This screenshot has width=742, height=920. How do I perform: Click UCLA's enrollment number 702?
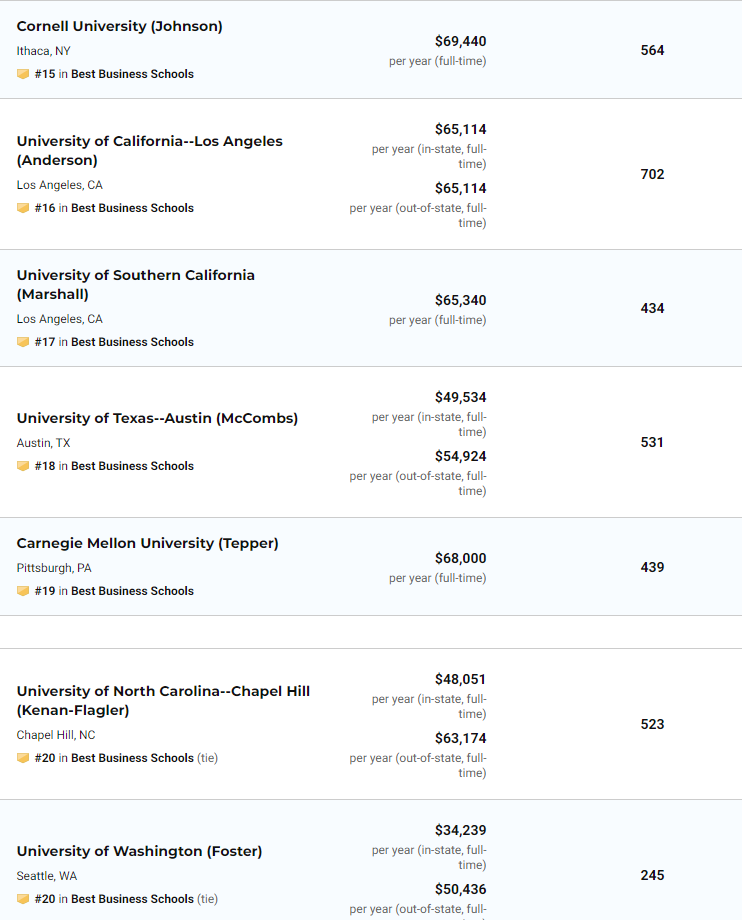tap(652, 174)
